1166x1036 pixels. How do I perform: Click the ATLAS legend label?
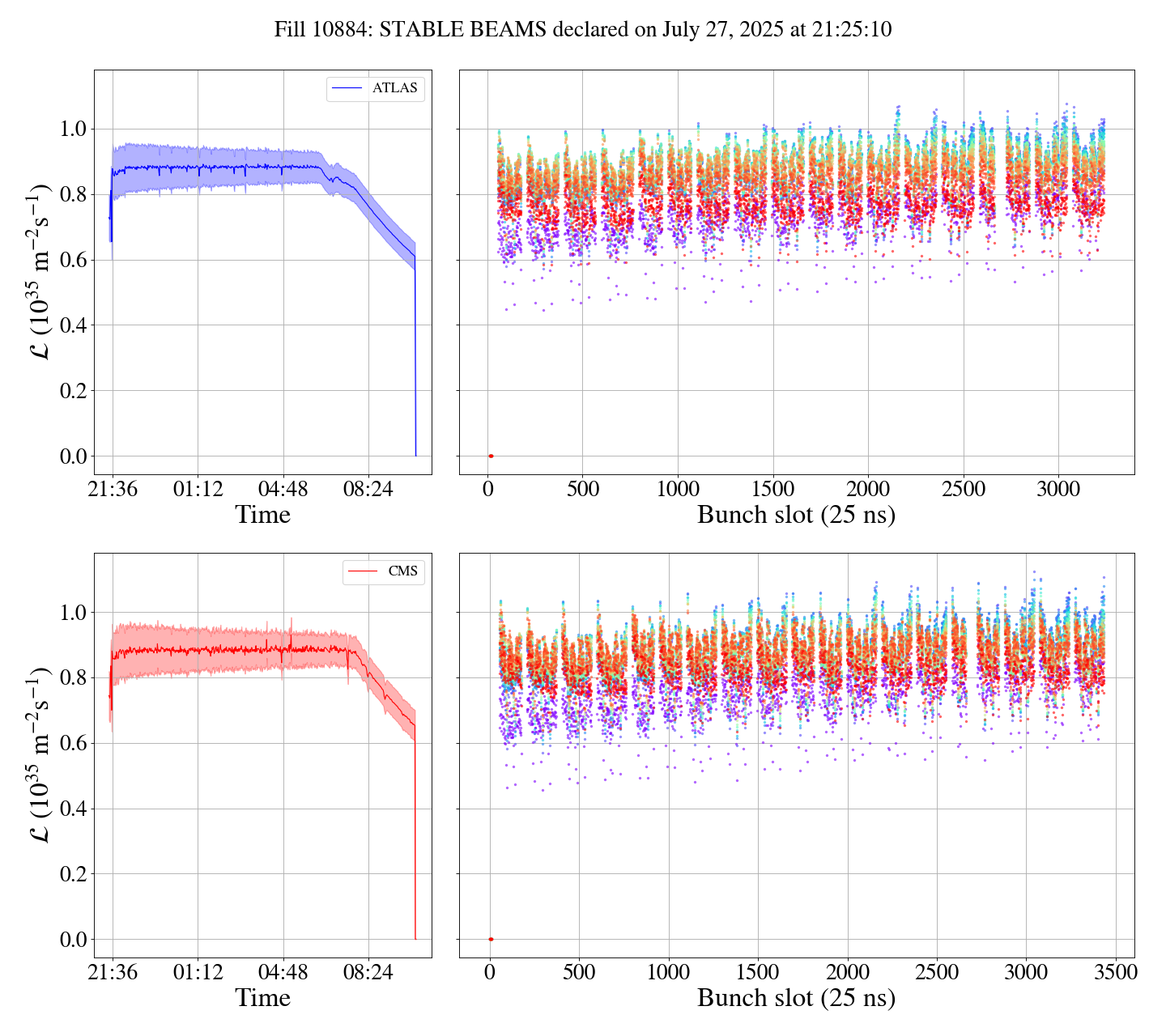tap(394, 88)
